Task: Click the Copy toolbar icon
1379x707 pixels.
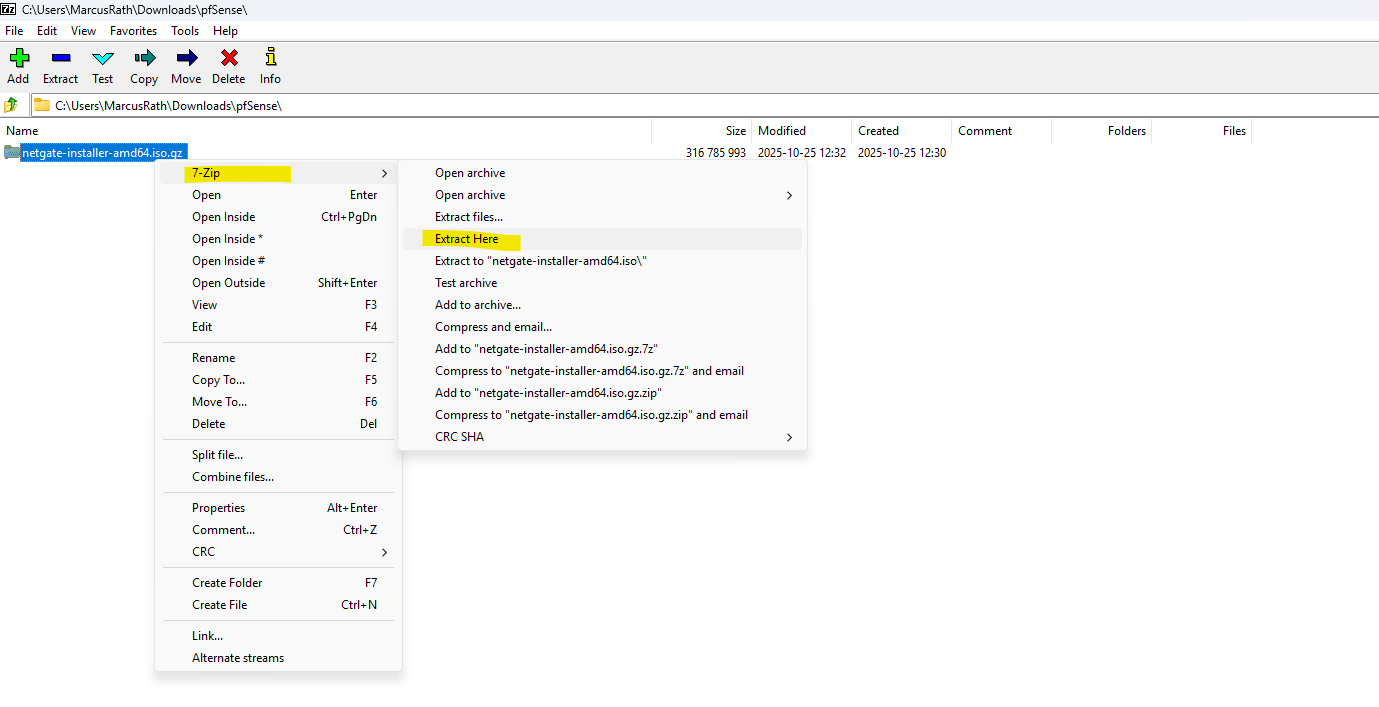Action: pyautogui.click(x=144, y=58)
